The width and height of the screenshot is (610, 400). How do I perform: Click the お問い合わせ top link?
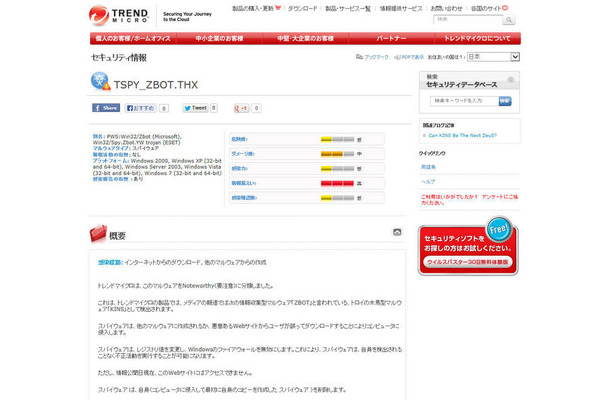coord(447,8)
